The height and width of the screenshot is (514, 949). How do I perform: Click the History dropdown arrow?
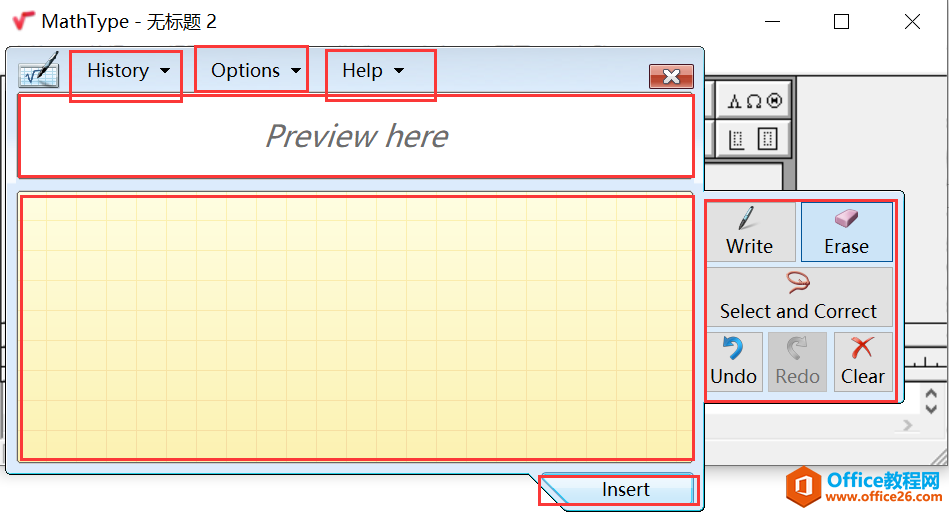click(x=165, y=71)
